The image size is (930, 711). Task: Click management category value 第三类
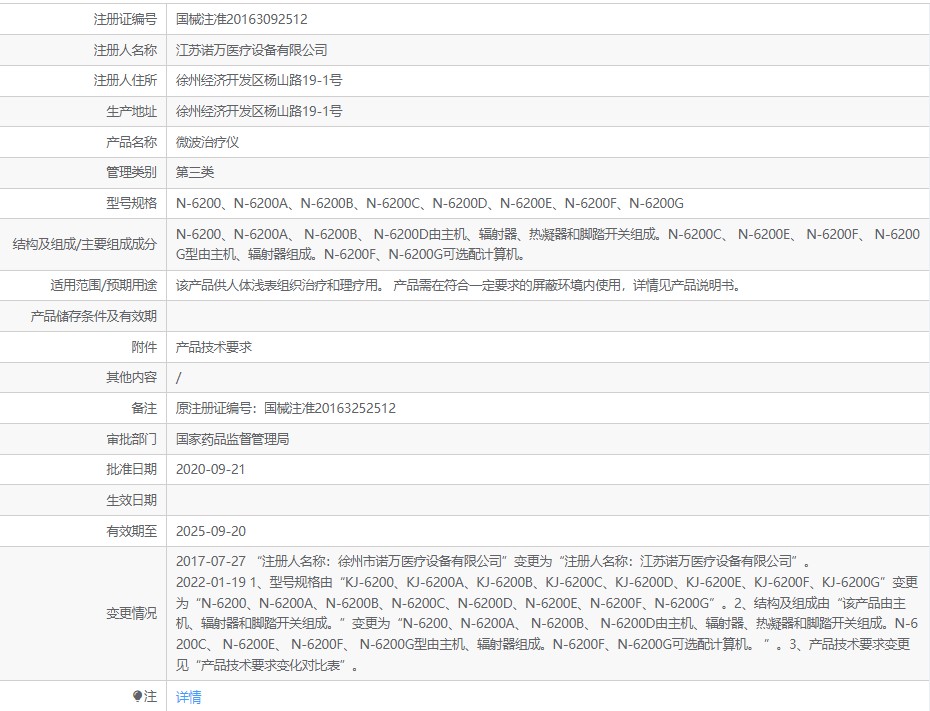pos(195,172)
